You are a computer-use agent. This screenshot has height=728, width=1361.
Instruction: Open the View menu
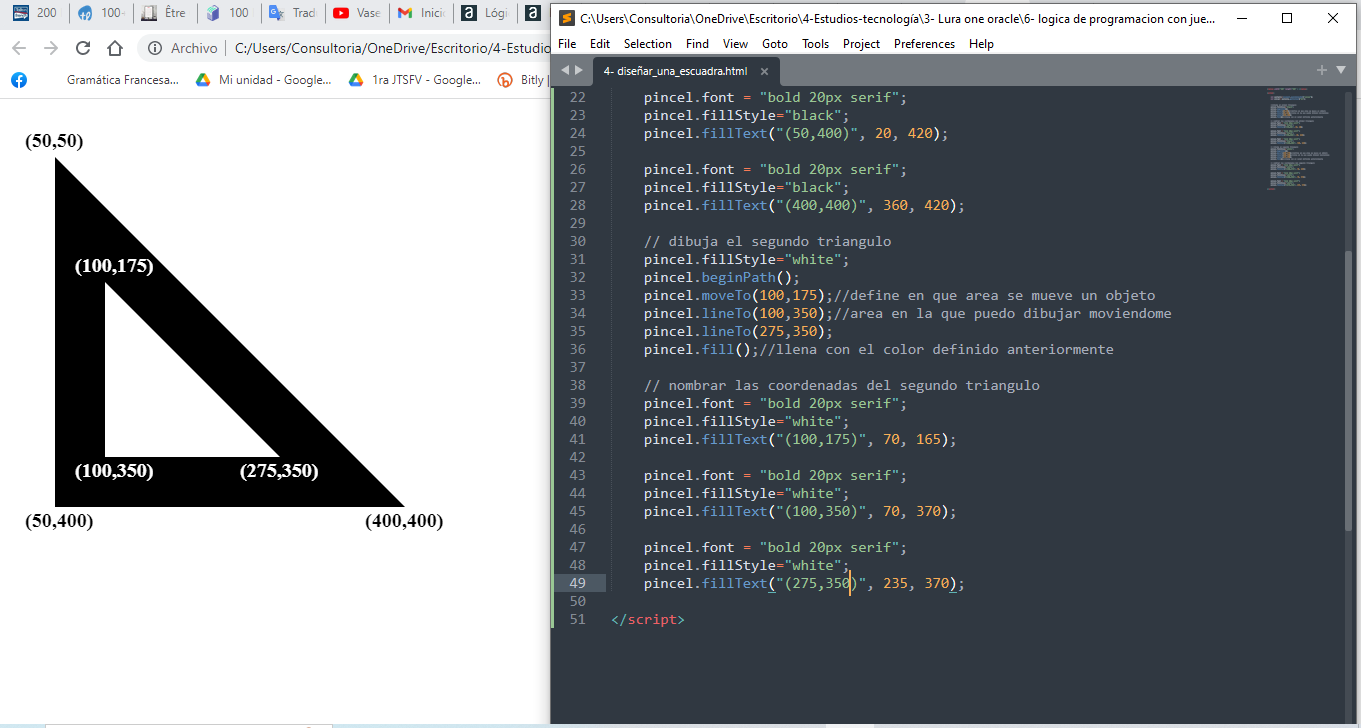pyautogui.click(x=735, y=44)
